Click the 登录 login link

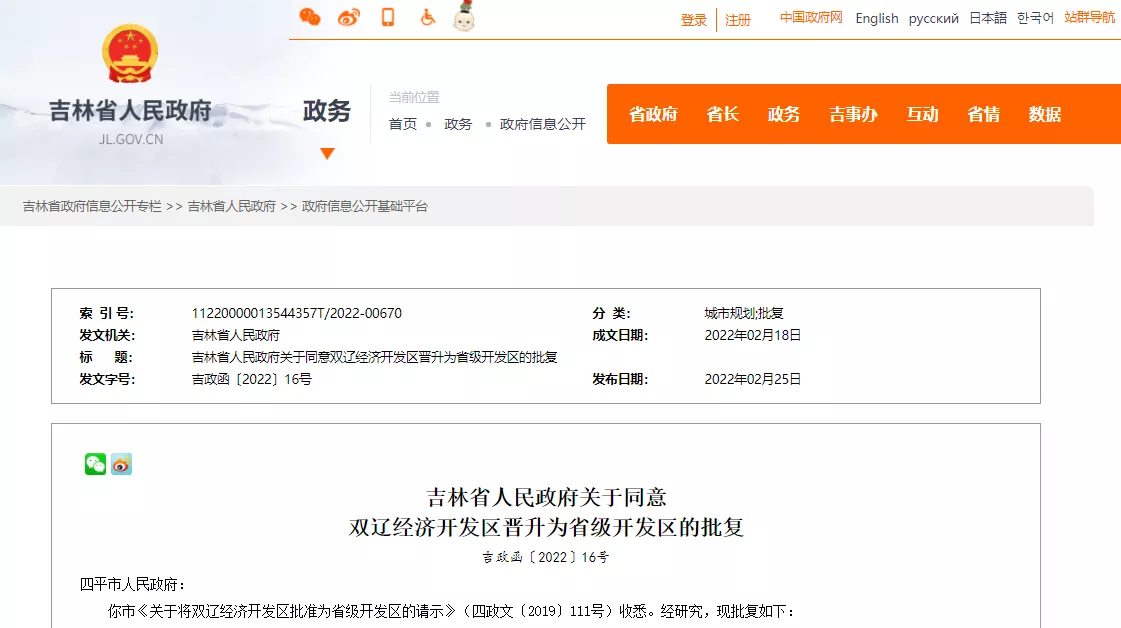(x=694, y=20)
